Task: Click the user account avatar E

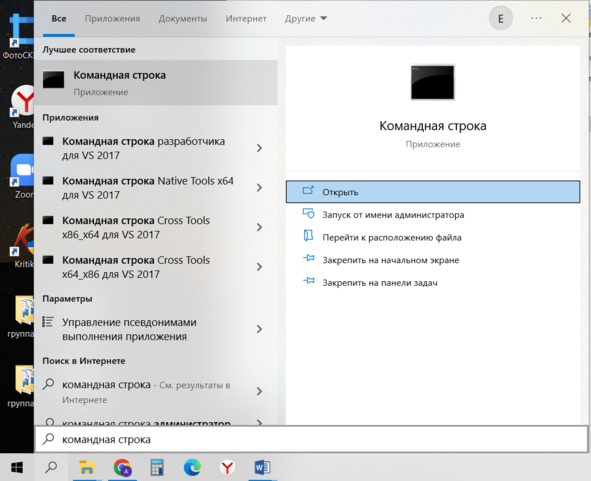Action: click(x=501, y=18)
